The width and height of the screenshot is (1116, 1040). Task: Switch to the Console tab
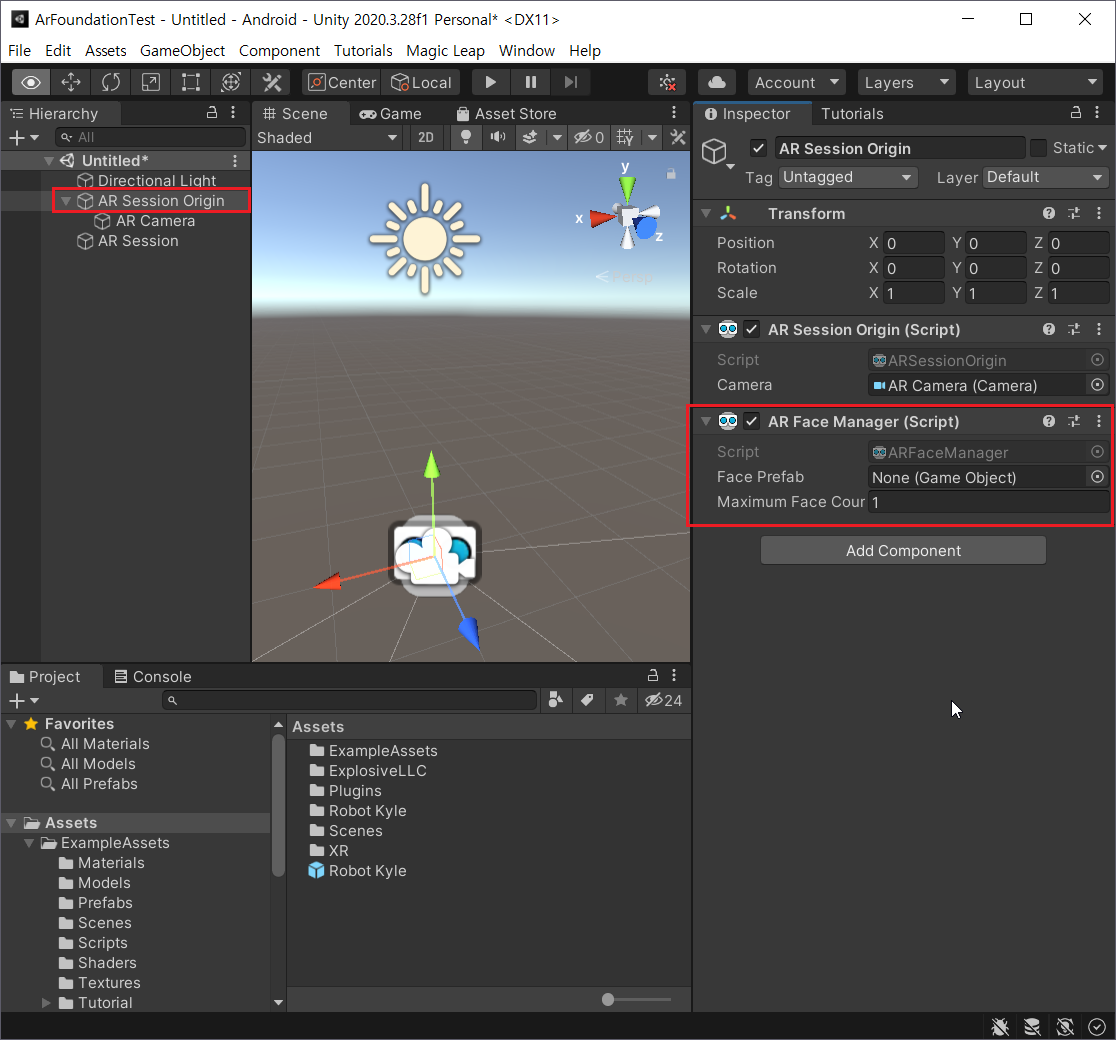click(x=152, y=677)
